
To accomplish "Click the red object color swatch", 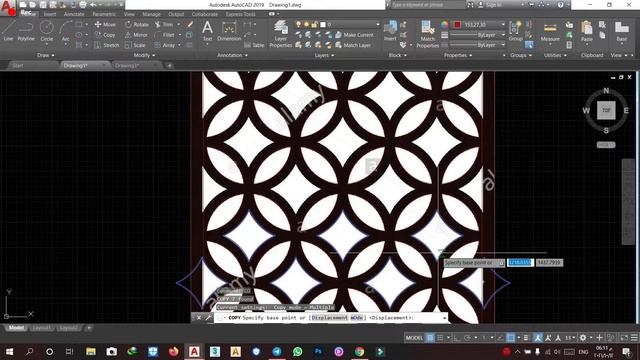I will point(457,24).
